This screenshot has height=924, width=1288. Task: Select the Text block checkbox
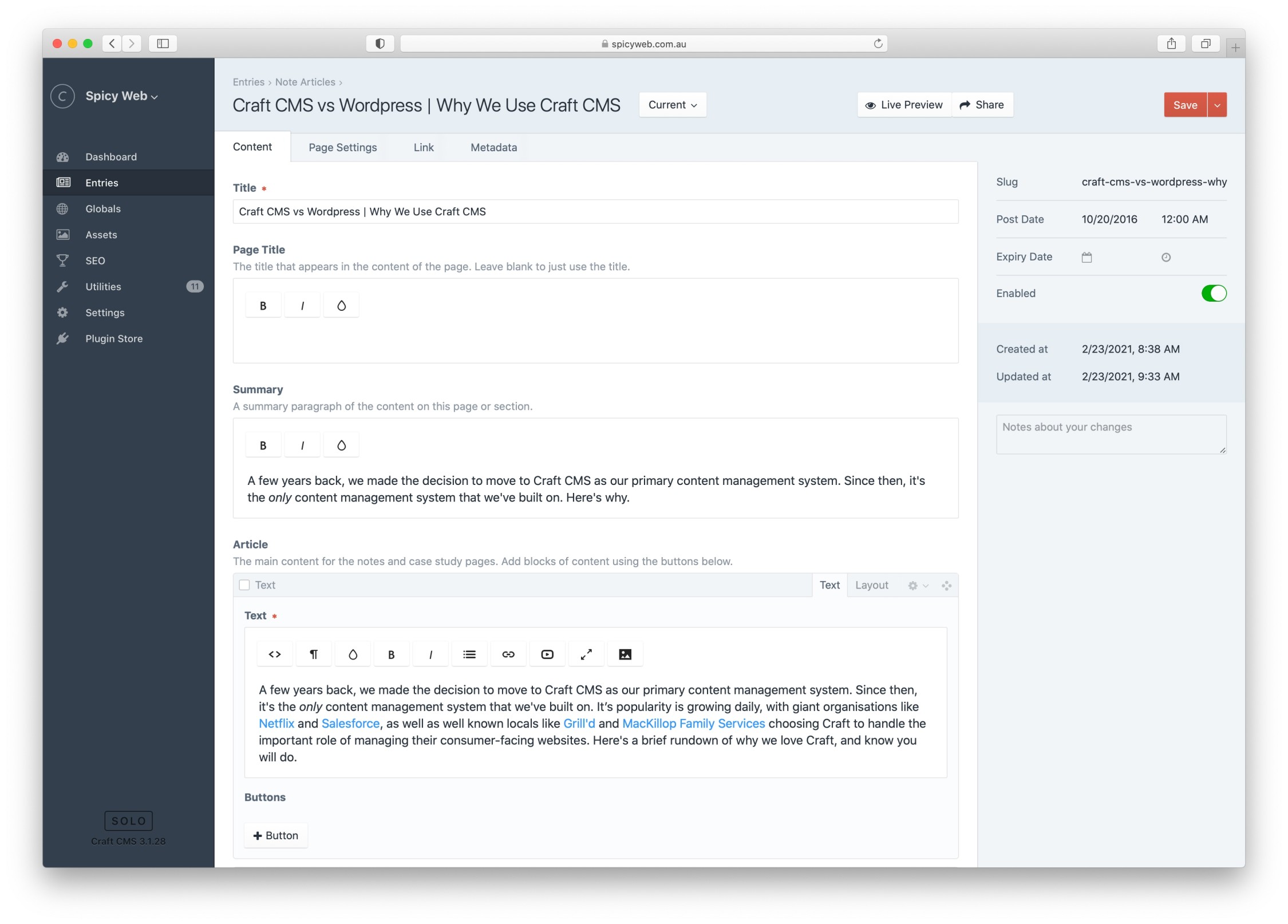[244, 585]
